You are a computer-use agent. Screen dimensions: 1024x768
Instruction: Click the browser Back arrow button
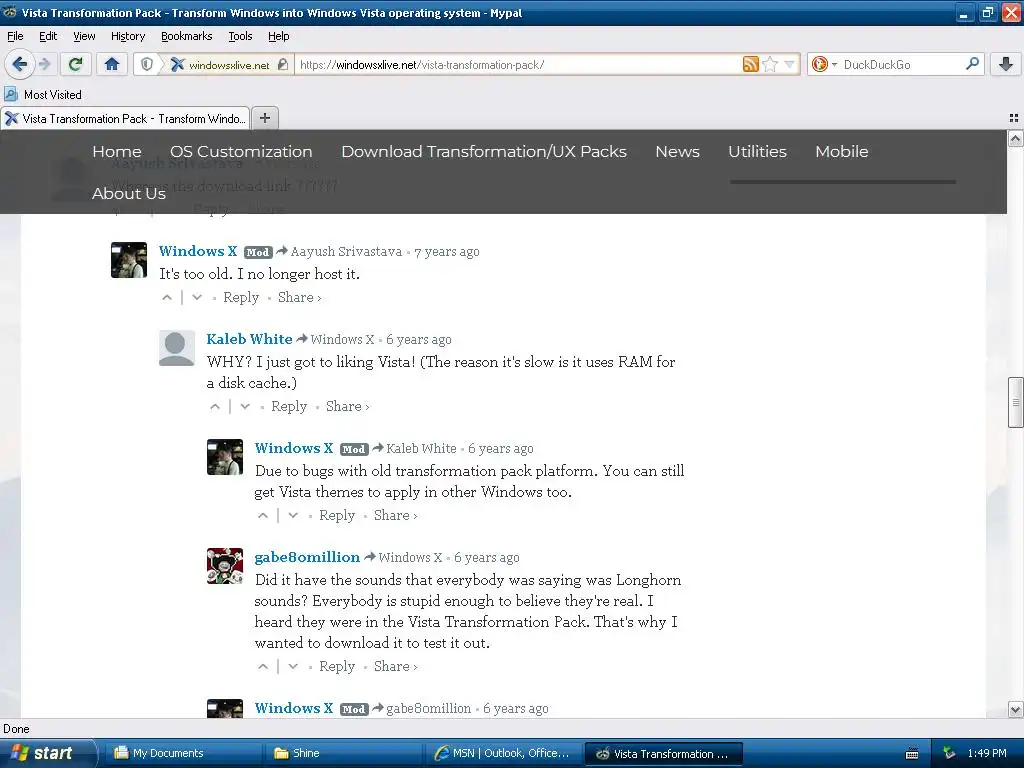click(19, 64)
